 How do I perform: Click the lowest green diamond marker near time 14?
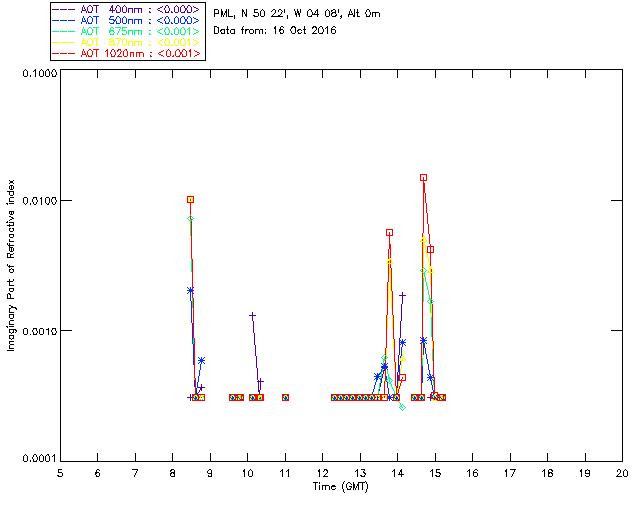coord(402,407)
